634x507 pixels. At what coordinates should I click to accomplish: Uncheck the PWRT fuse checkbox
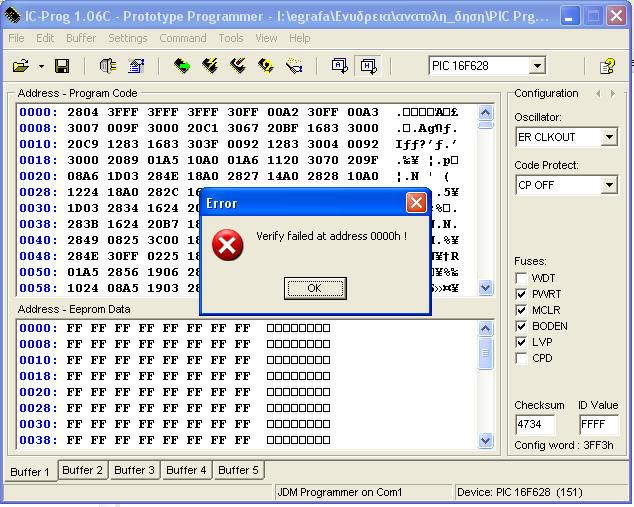click(521, 294)
